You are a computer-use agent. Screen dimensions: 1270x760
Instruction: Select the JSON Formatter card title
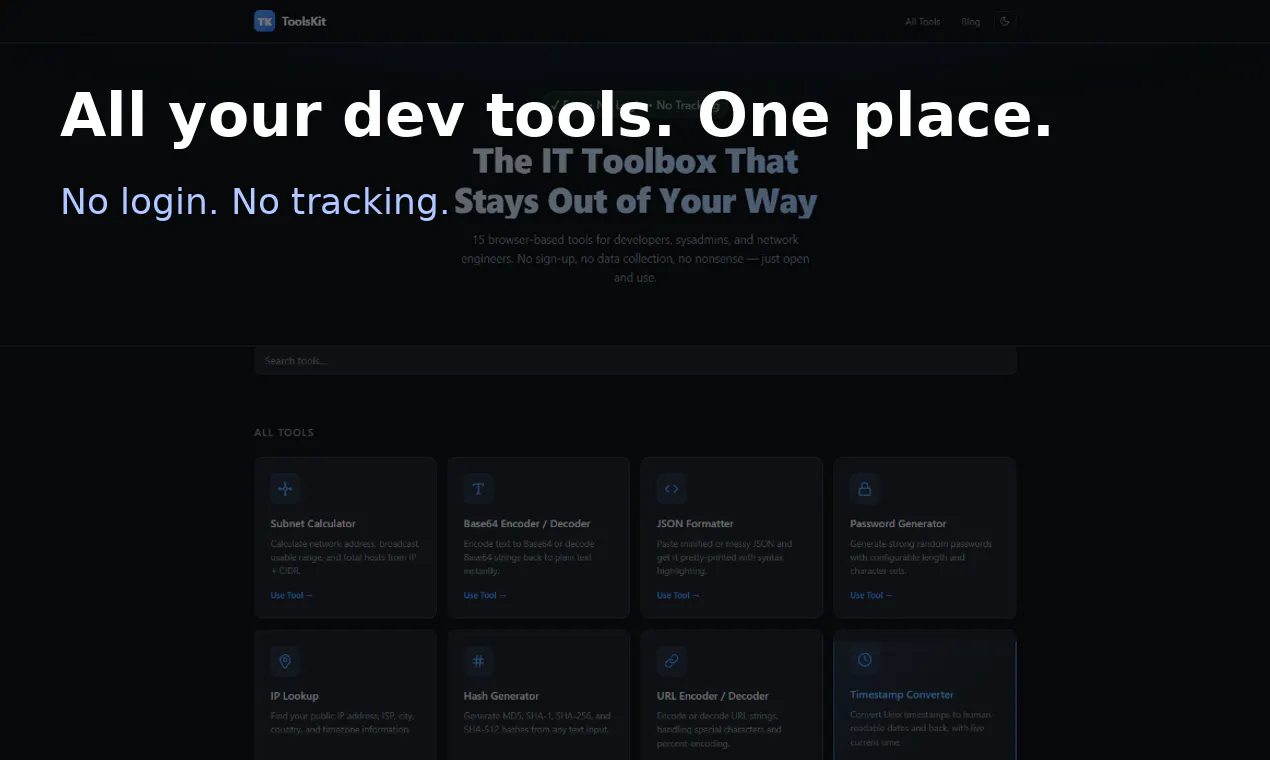(695, 524)
